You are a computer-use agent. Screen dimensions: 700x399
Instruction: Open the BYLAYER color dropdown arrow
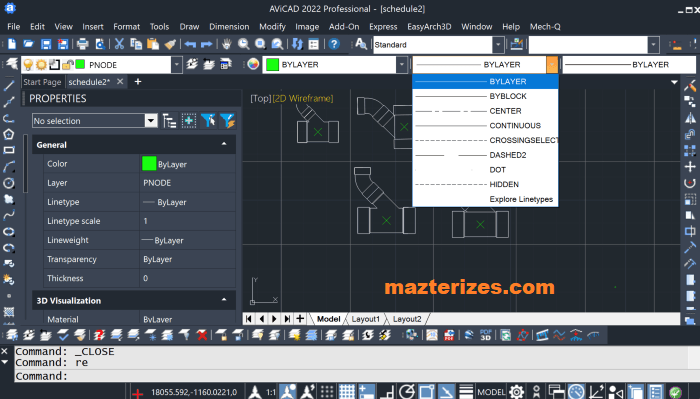click(402, 65)
